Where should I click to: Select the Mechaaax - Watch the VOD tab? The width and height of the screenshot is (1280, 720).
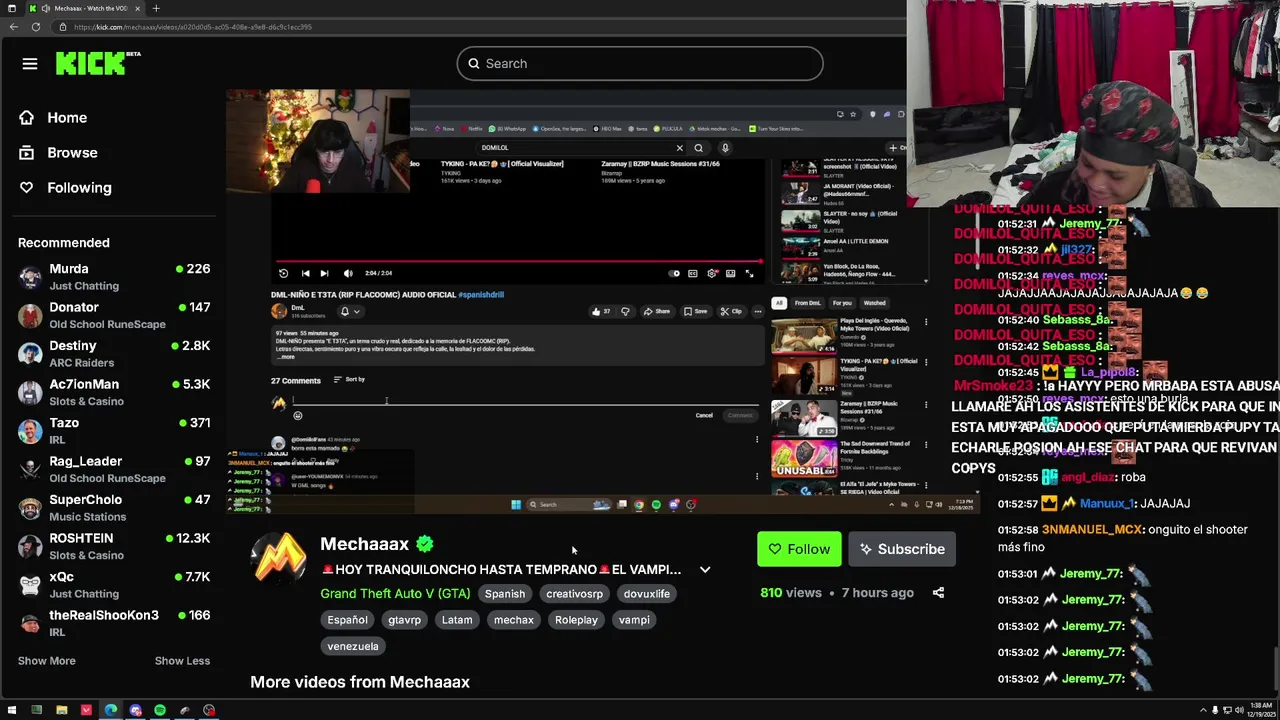pos(87,8)
